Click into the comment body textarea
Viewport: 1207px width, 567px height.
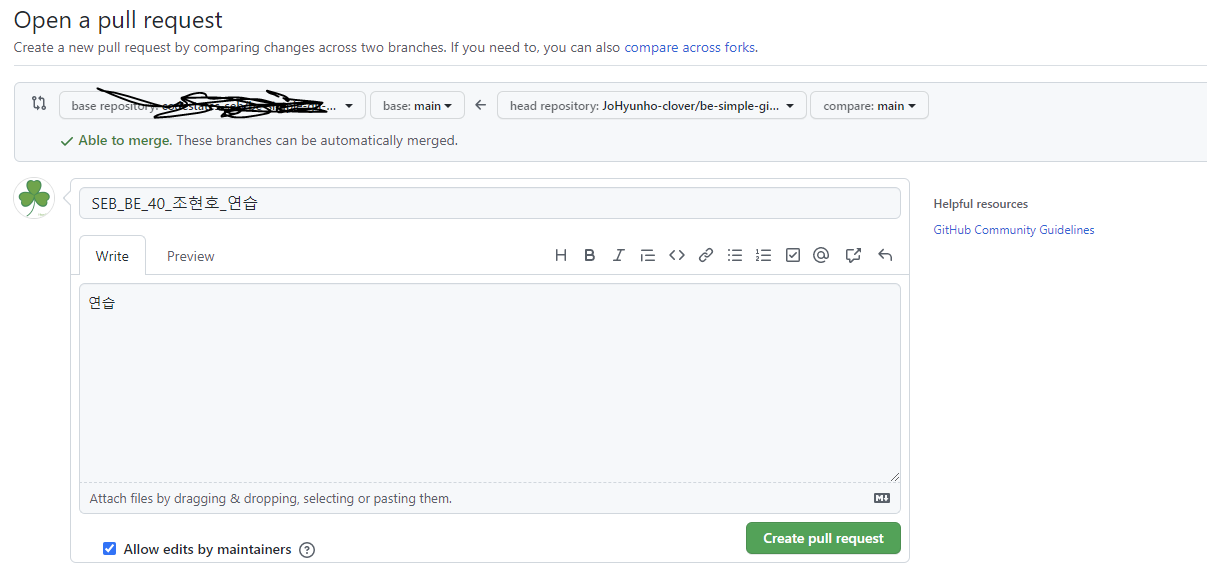click(x=490, y=383)
